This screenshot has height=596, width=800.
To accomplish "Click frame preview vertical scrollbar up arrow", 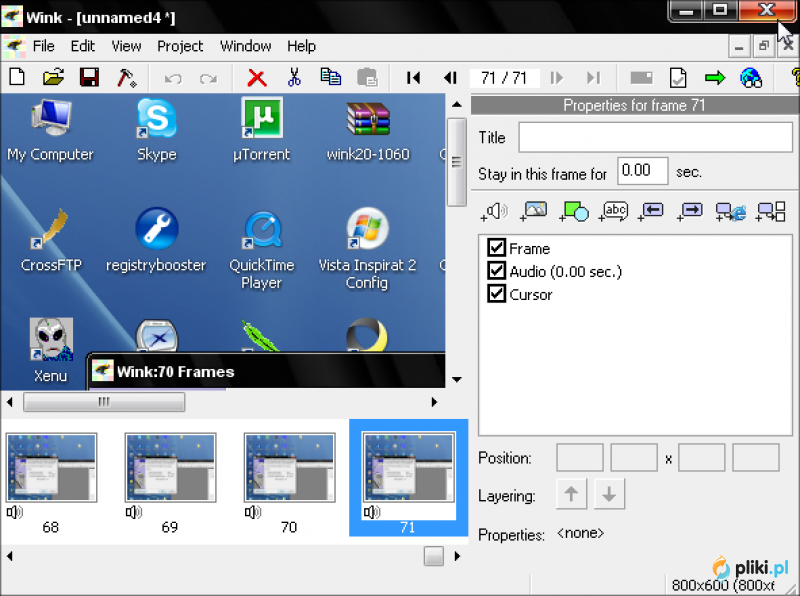I will (457, 104).
